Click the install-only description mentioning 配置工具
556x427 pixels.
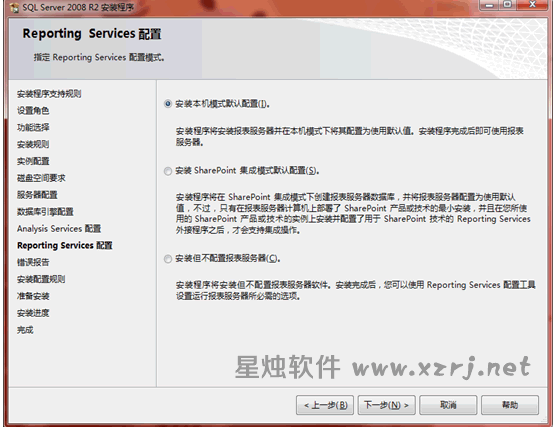(x=356, y=290)
